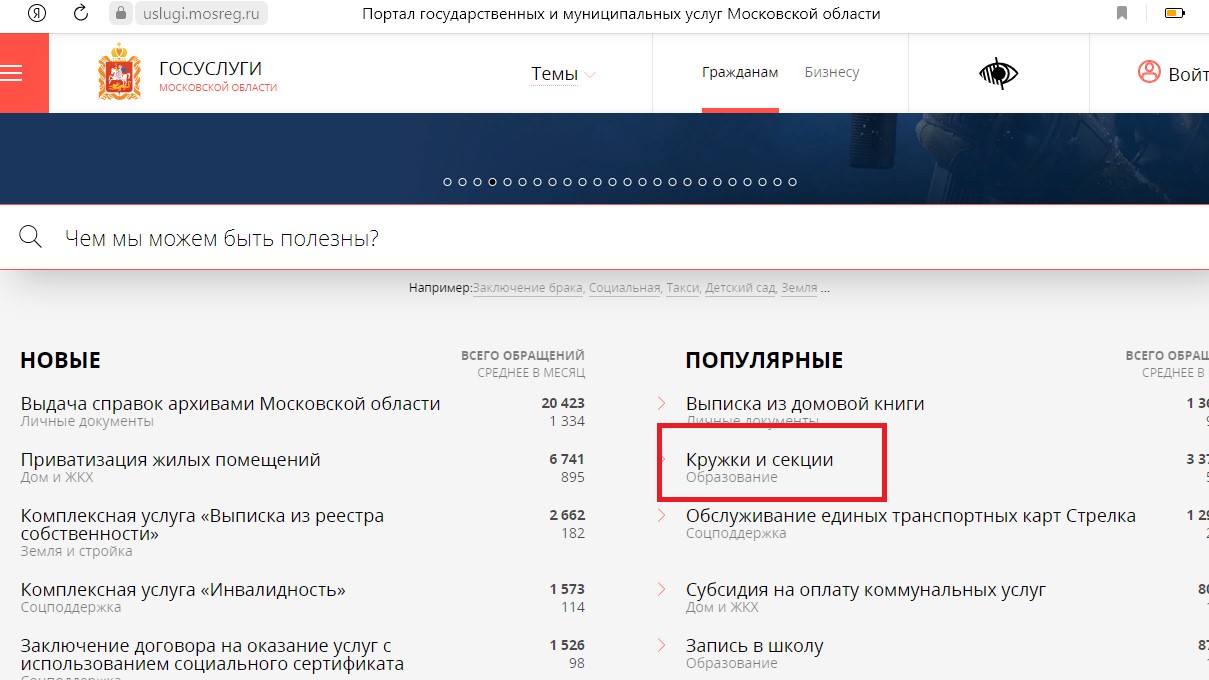The height and width of the screenshot is (680, 1209).
Task: Toggle the visually impaired eye mode
Action: [997, 73]
